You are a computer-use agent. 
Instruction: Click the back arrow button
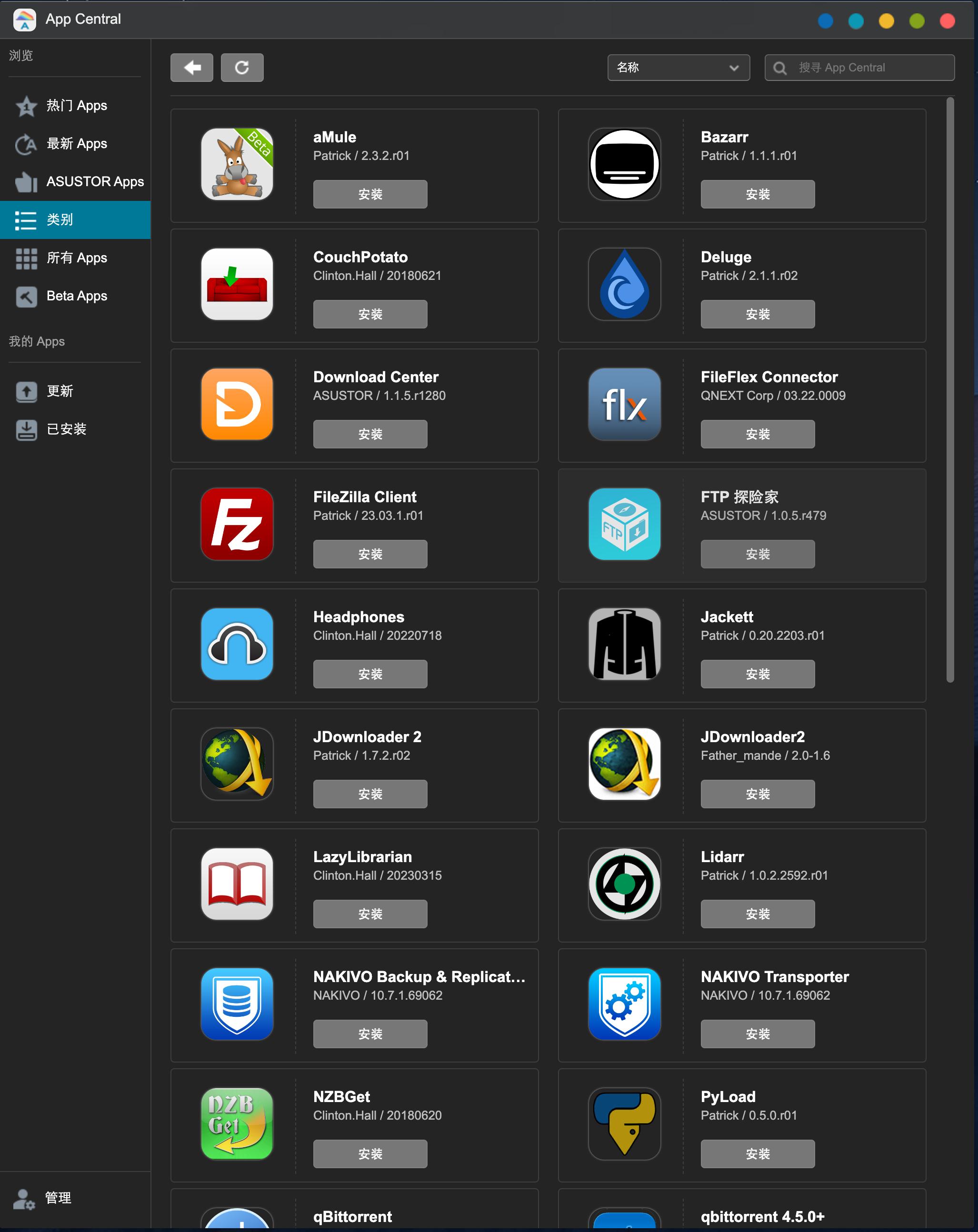pos(191,68)
